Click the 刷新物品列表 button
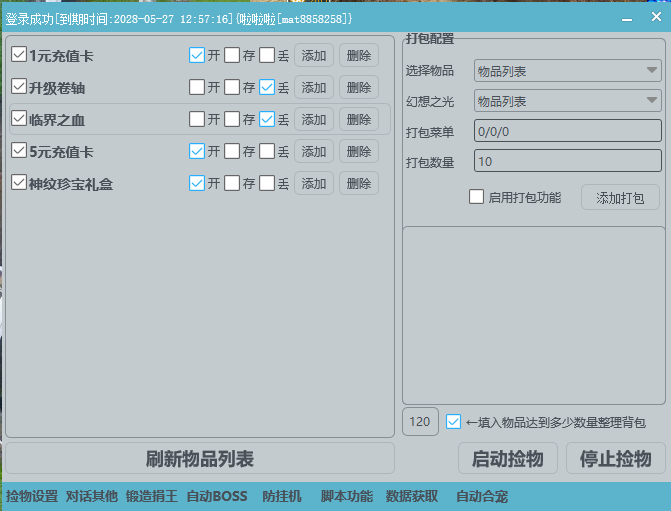Screen dimensions: 671x511 click(x=200, y=459)
